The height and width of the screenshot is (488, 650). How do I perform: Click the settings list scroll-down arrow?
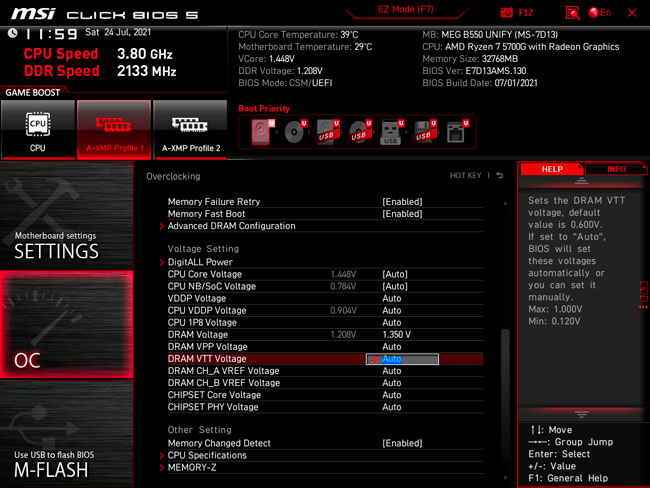(x=505, y=478)
